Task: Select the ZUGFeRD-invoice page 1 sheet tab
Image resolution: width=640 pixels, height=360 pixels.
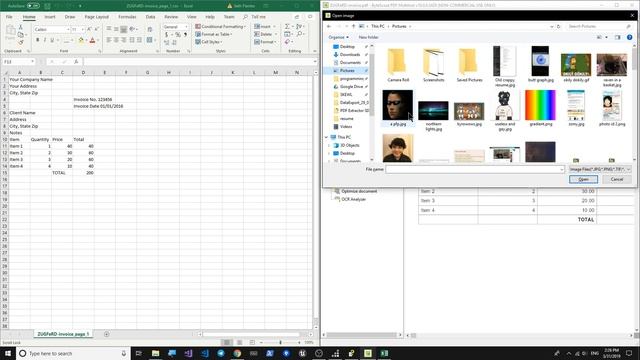Action: pos(63,334)
